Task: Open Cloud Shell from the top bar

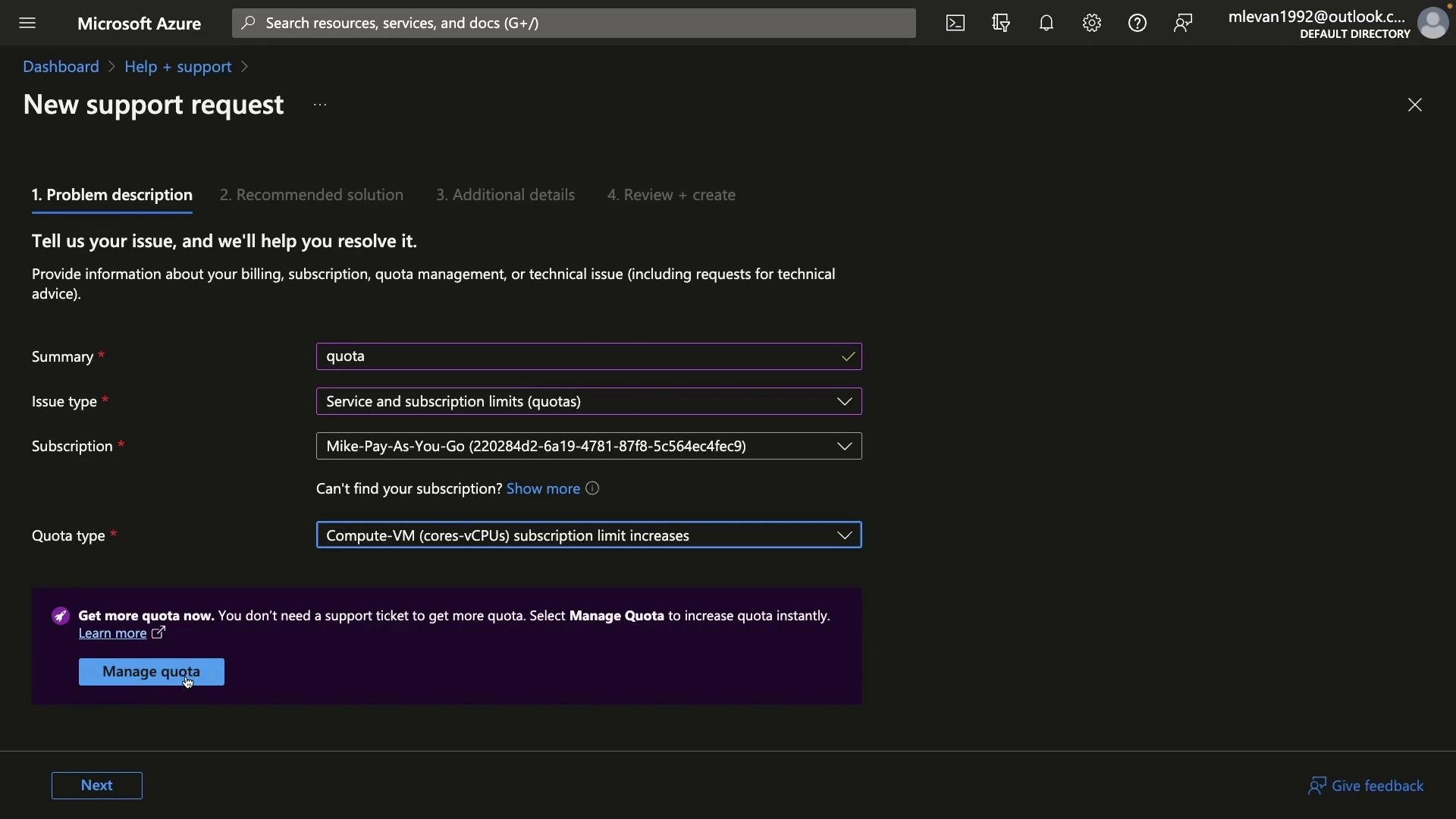Action: pyautogui.click(x=955, y=23)
